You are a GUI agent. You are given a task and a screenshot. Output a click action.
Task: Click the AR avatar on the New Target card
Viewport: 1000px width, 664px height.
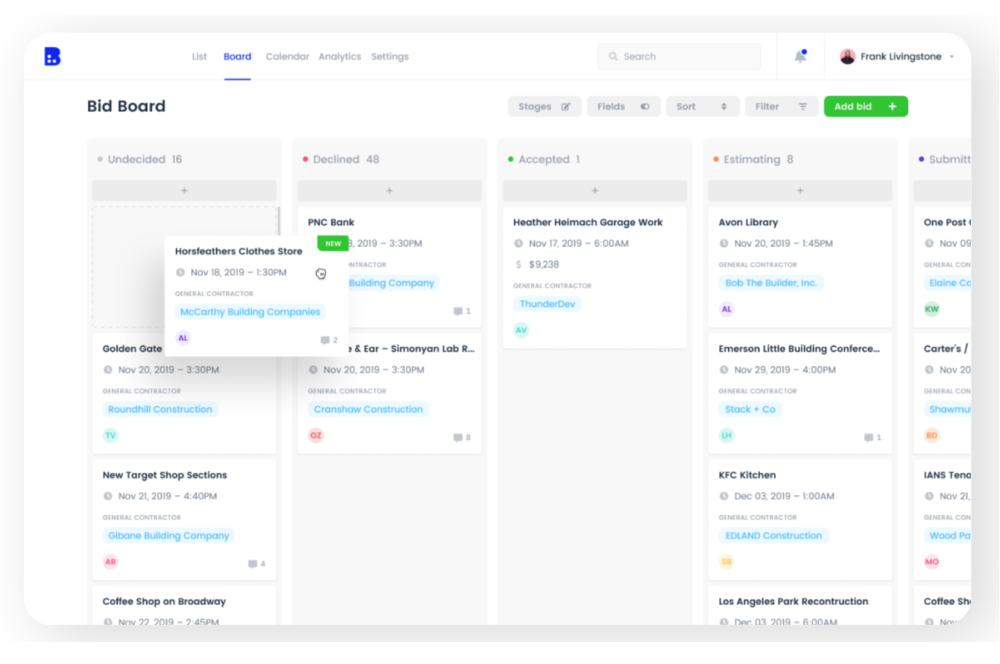[110, 562]
